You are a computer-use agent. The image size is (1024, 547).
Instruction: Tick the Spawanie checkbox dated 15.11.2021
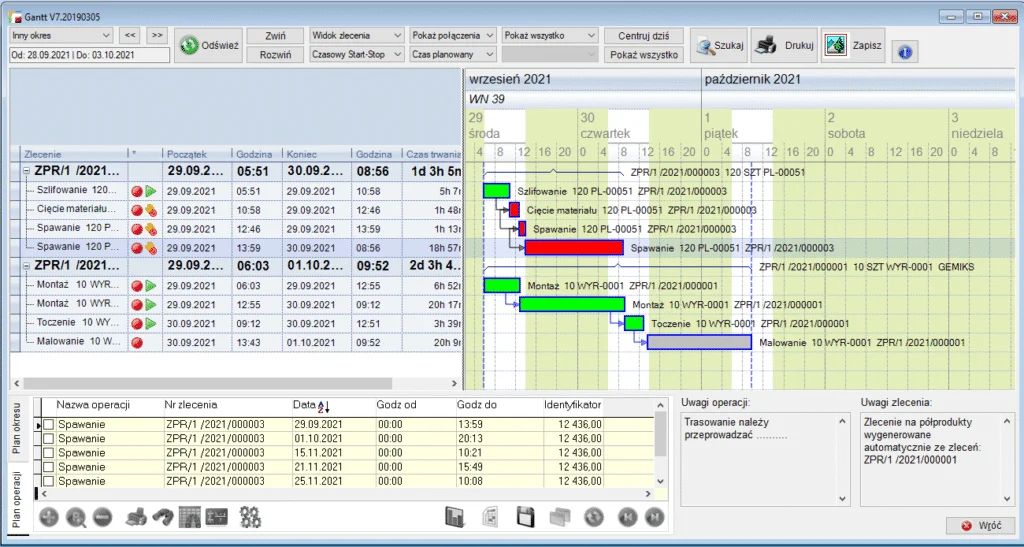coord(49,453)
